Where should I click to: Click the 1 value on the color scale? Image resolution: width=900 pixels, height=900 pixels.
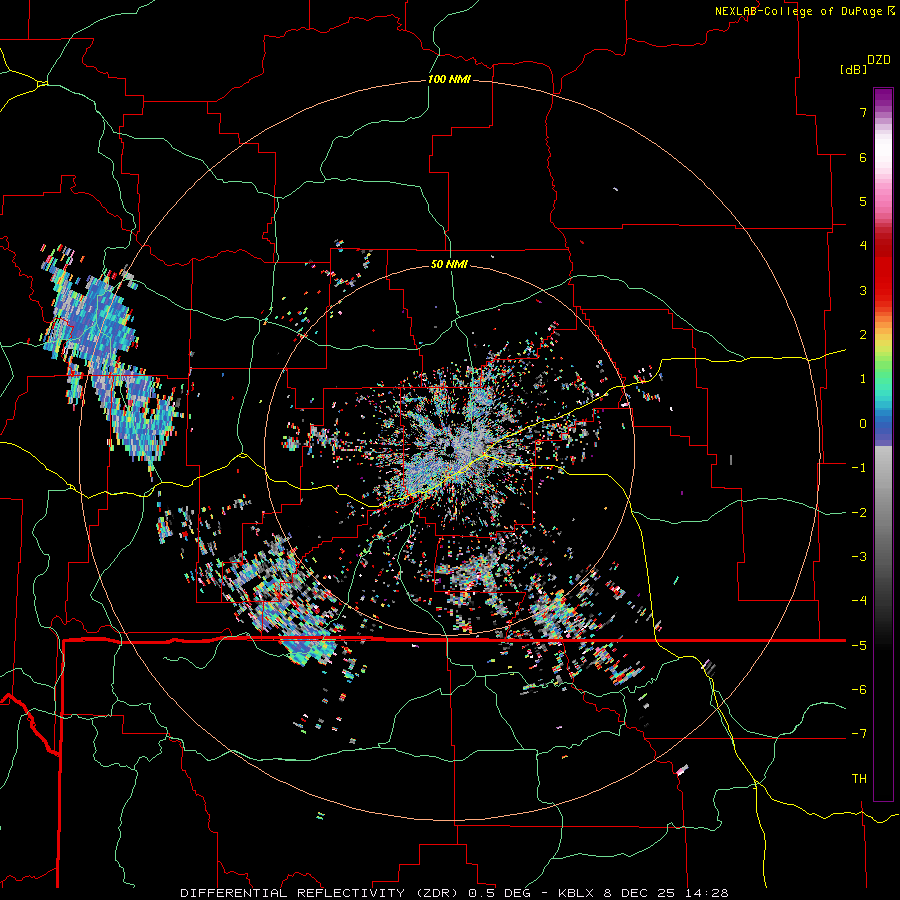tap(863, 379)
